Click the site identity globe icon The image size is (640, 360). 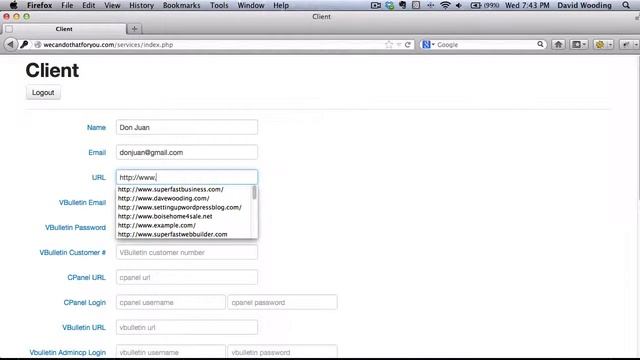pos(38,44)
